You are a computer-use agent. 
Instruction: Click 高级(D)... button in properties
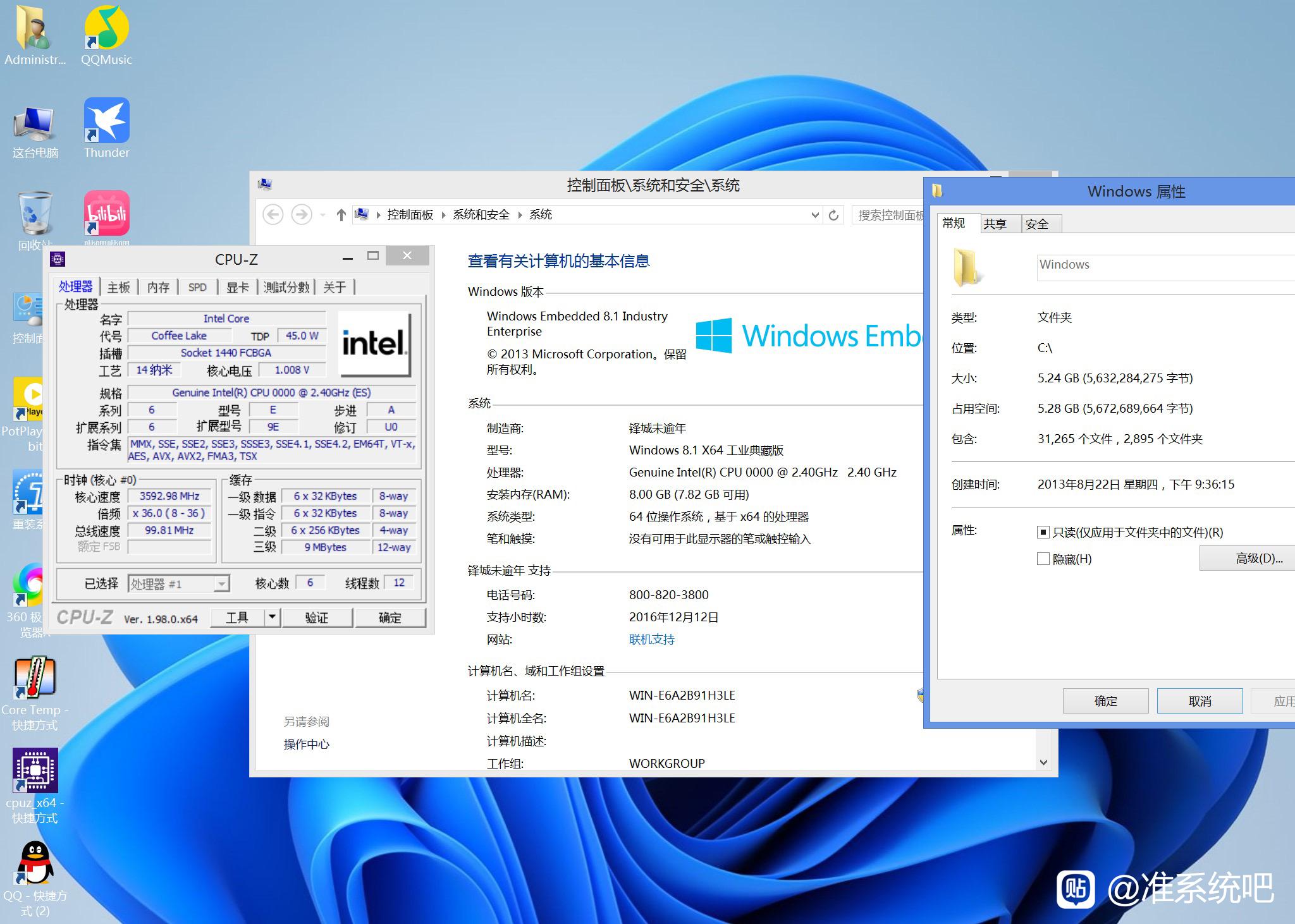pyautogui.click(x=1247, y=558)
